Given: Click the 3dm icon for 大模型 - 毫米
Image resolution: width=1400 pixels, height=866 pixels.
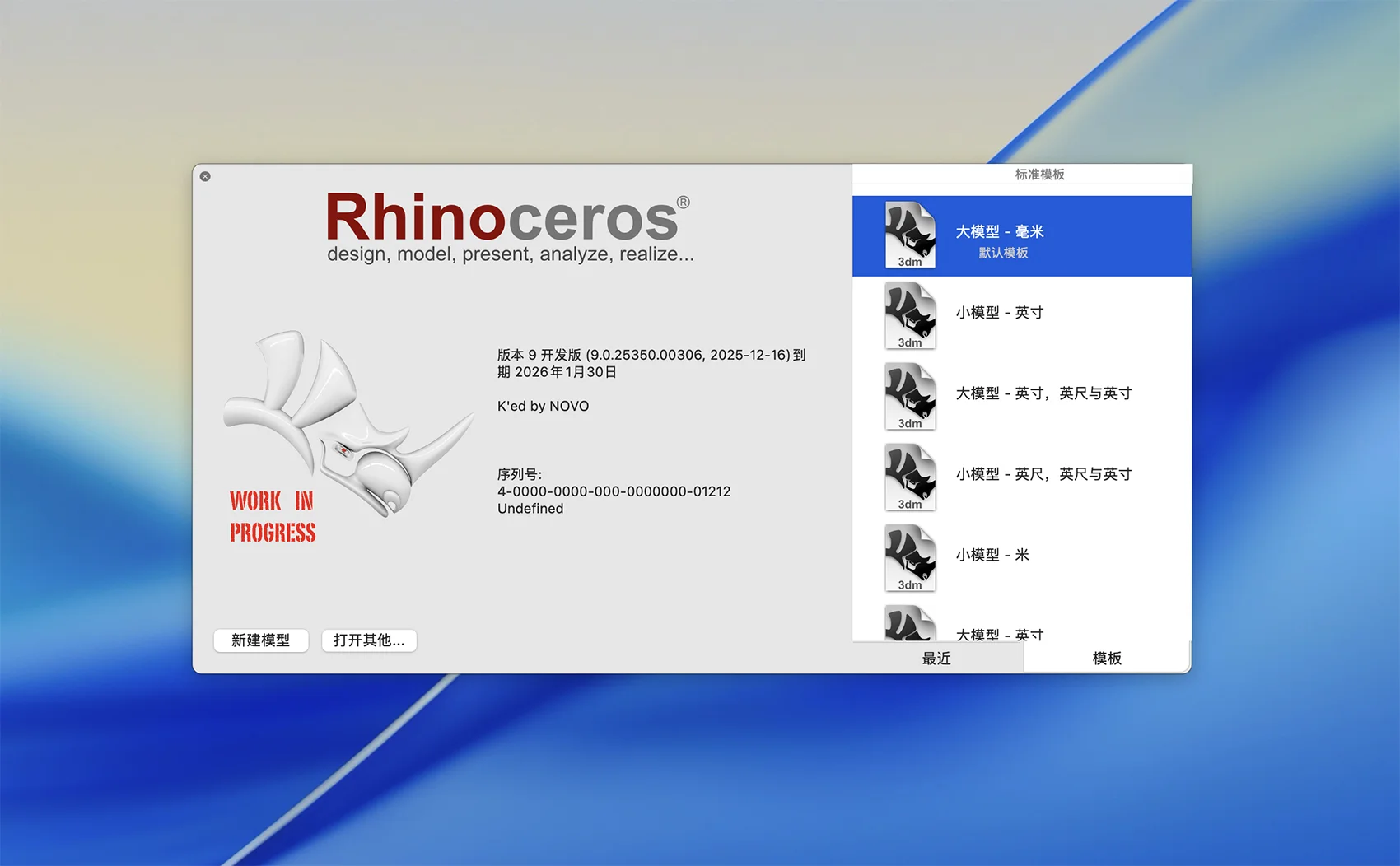Looking at the screenshot, I should [910, 235].
